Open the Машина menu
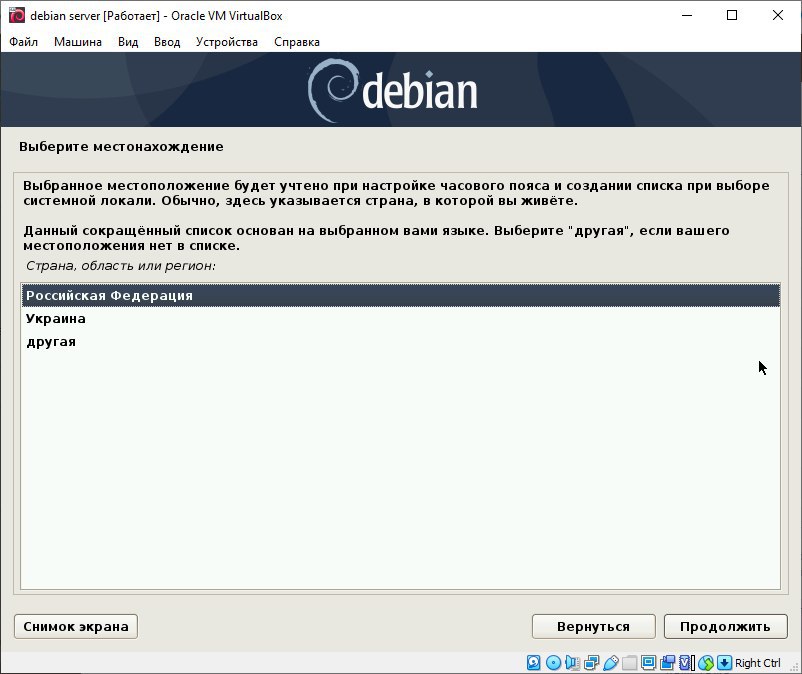 tap(78, 42)
